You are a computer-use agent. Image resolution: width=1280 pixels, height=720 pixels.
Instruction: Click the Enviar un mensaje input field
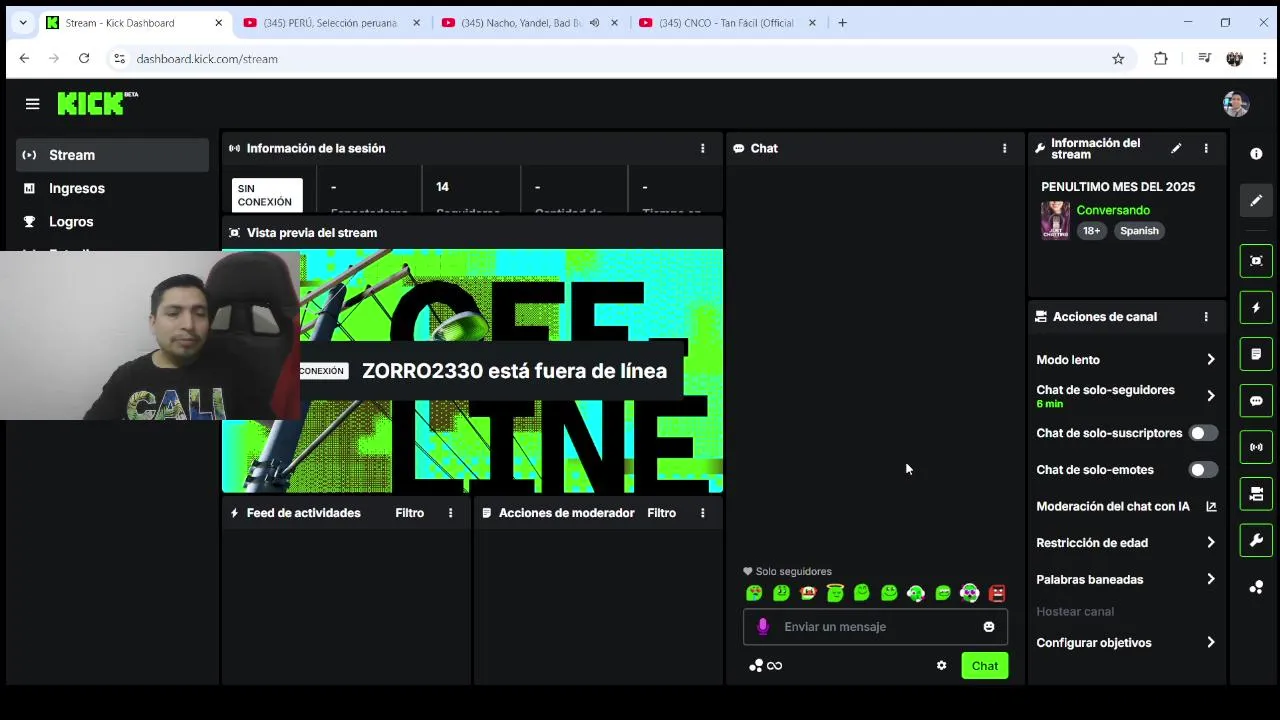875,627
